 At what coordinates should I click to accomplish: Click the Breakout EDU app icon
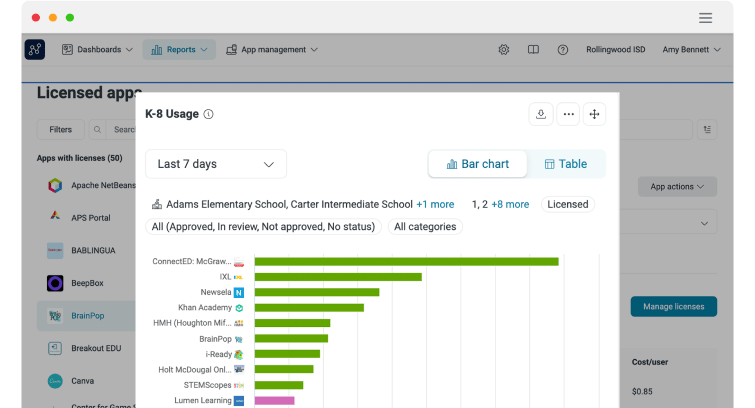(x=55, y=348)
